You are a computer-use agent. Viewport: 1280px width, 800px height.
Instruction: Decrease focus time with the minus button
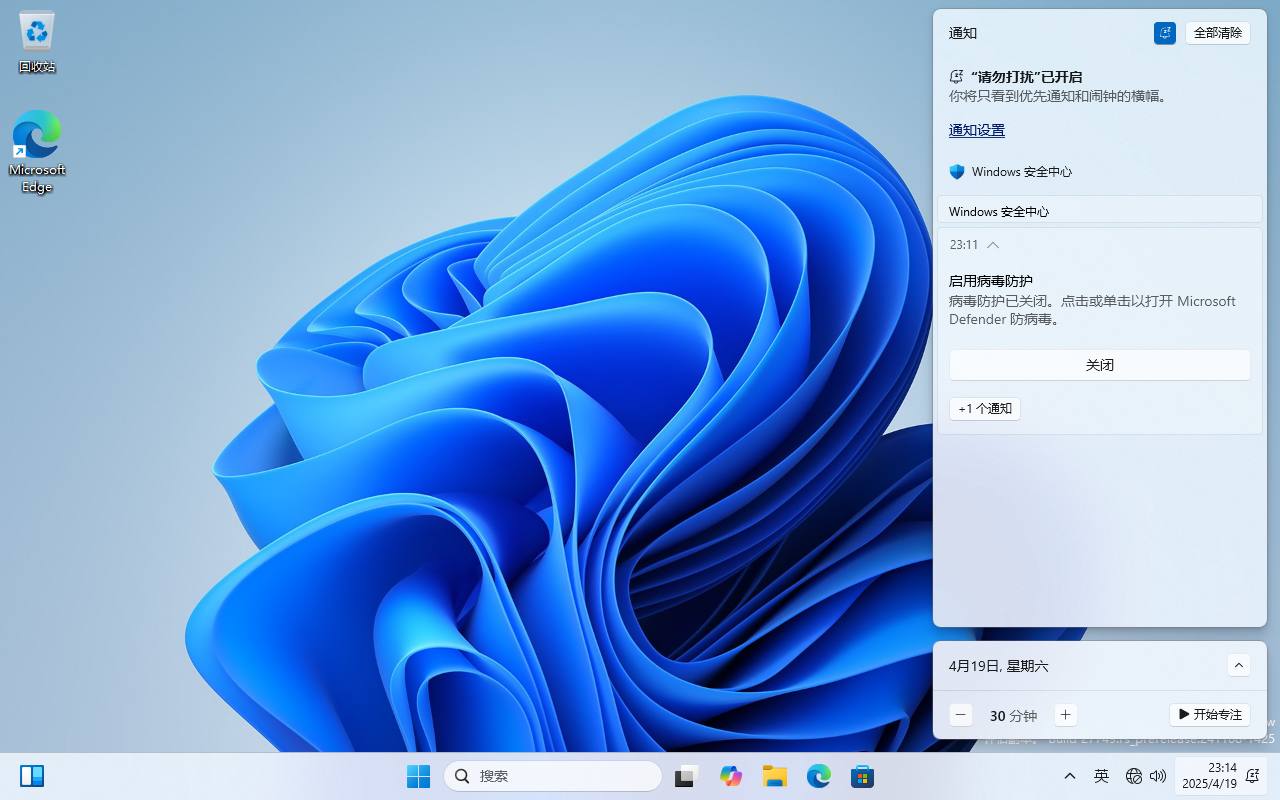click(x=961, y=715)
